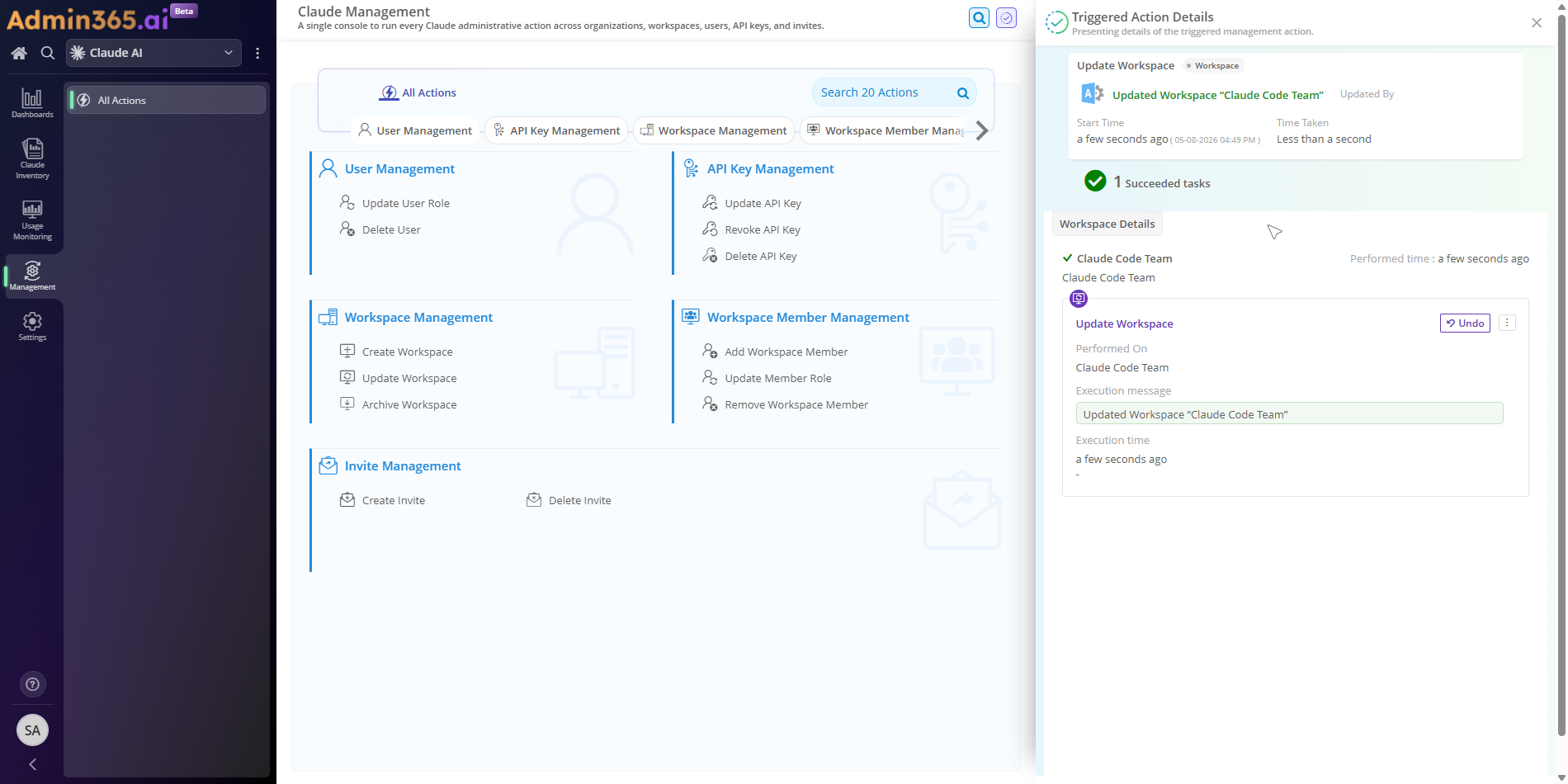1568x784 pixels.
Task: Click the Workspace tag in the details header
Action: 1213,66
